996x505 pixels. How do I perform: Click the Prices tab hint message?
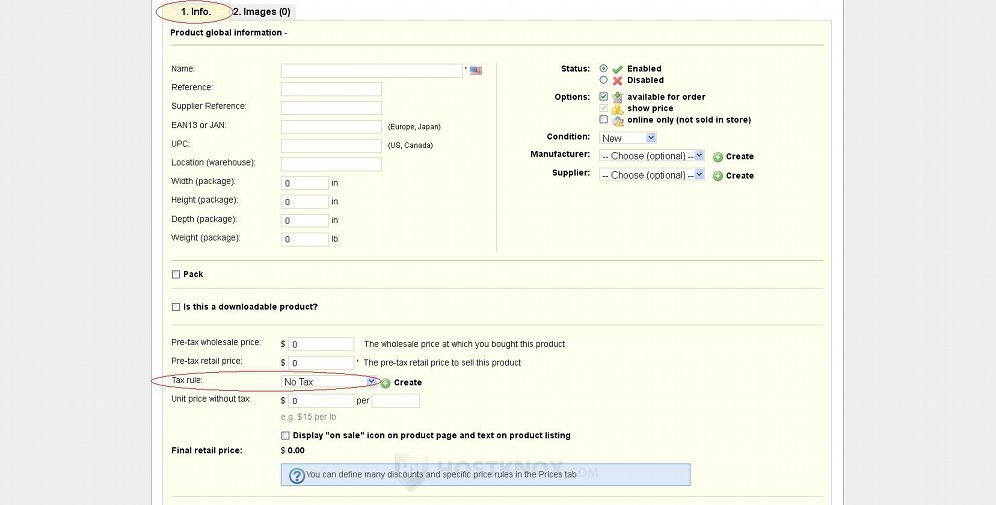pos(486,475)
